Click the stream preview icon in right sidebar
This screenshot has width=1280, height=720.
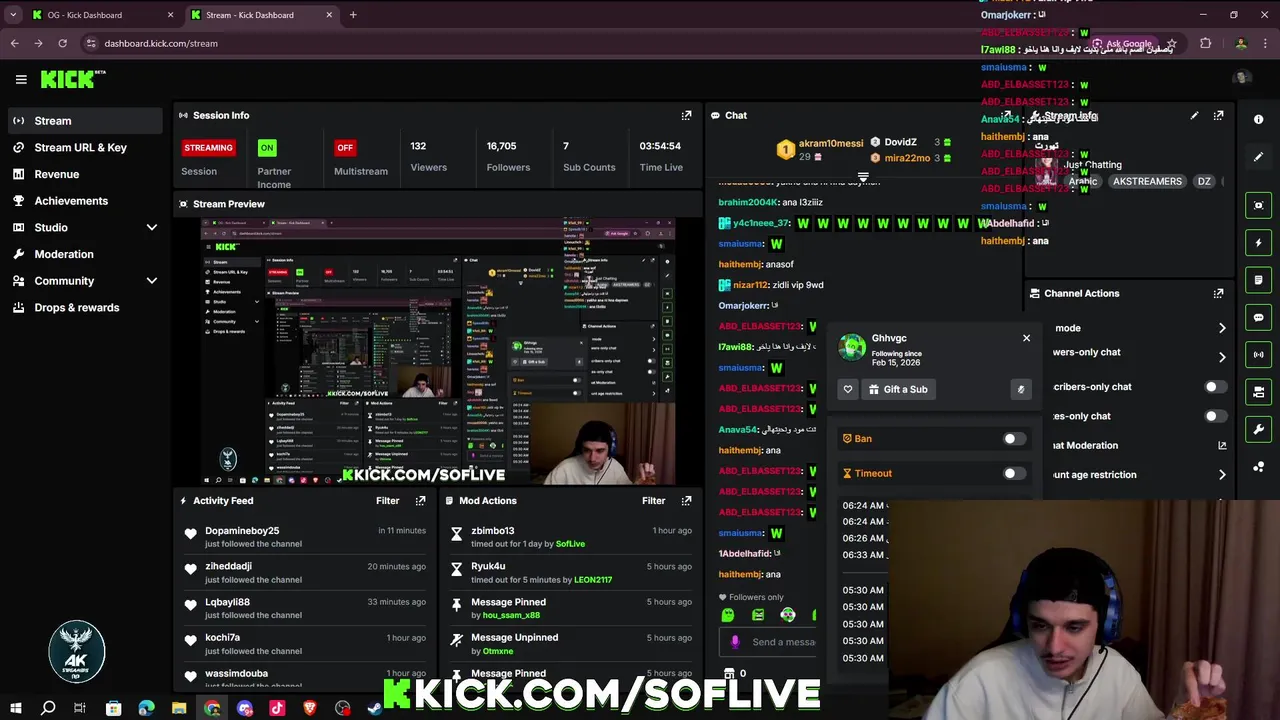point(1258,205)
